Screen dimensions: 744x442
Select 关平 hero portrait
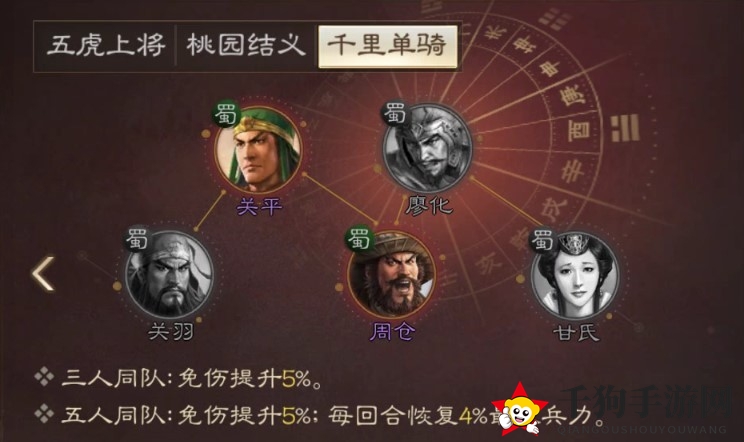point(258,149)
